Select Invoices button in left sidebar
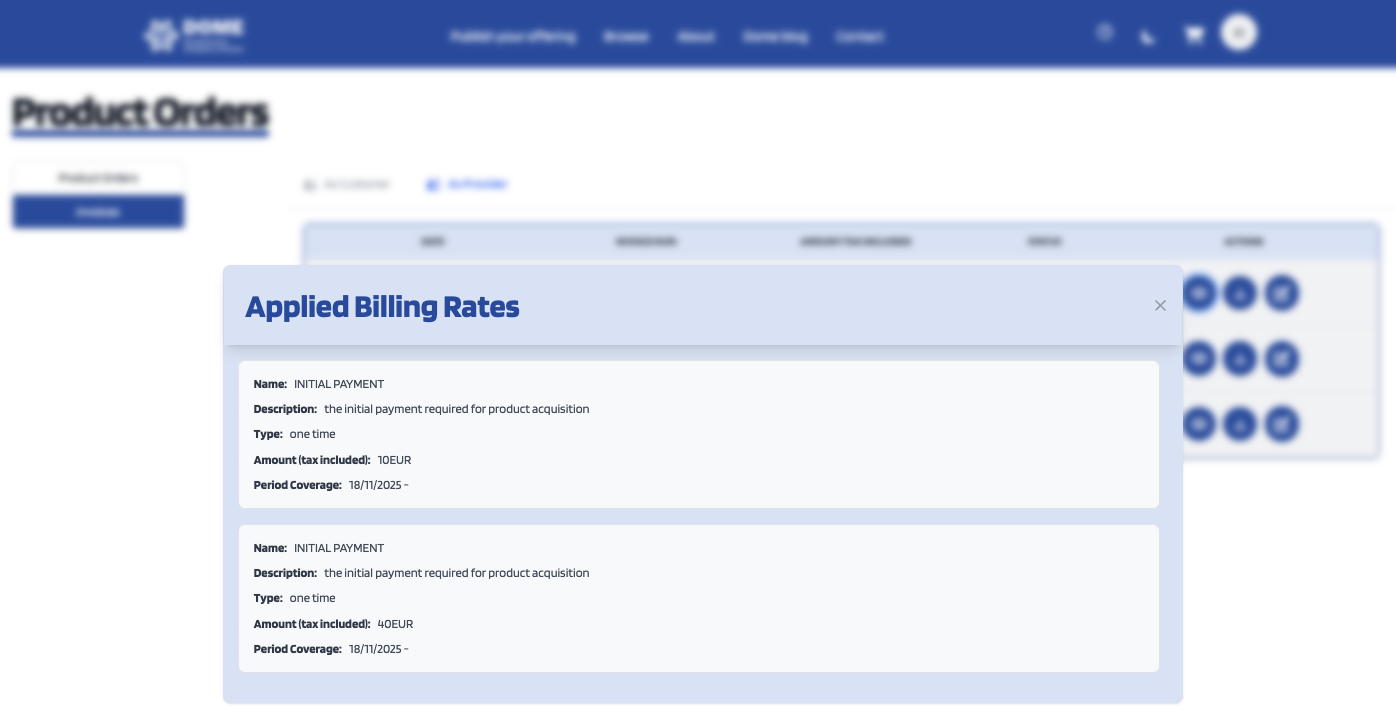The height and width of the screenshot is (722, 1396). pos(98,212)
